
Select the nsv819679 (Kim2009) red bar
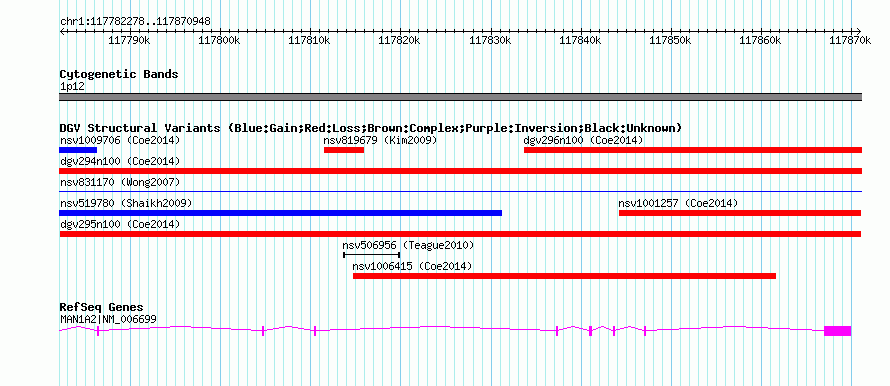click(344, 150)
